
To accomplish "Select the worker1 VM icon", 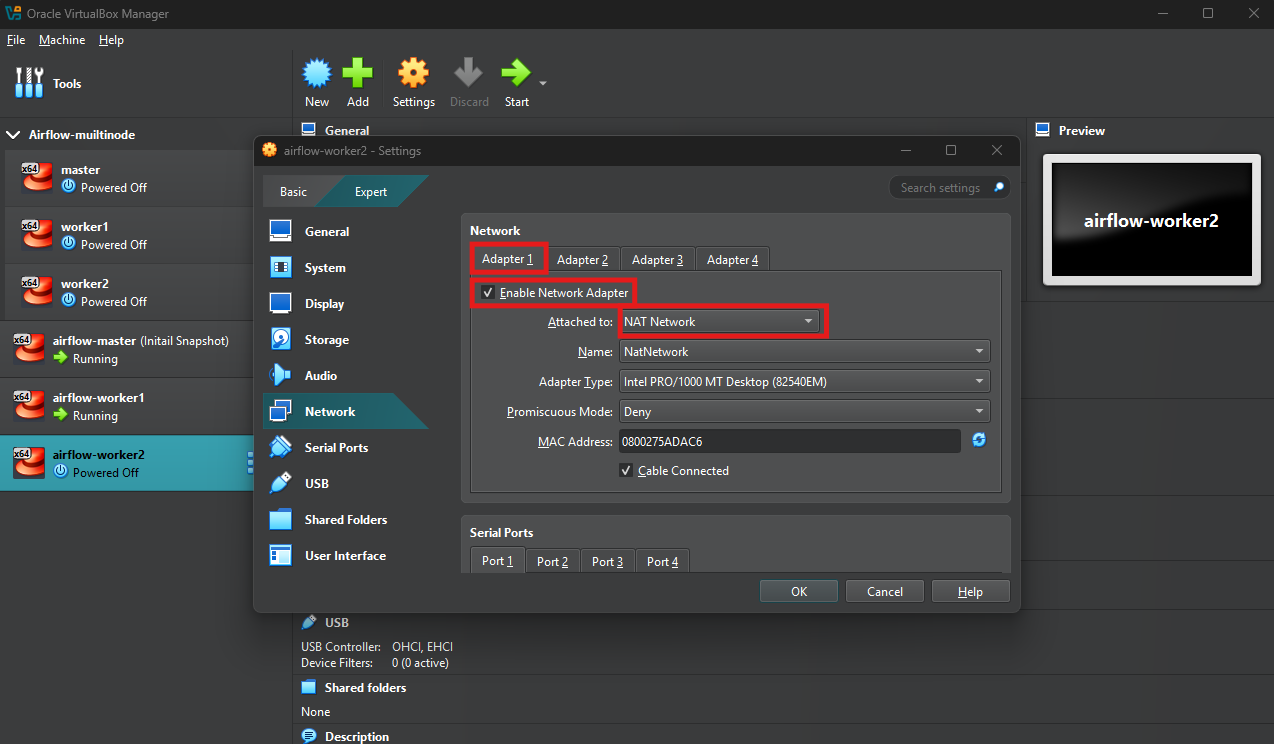I will [37, 235].
